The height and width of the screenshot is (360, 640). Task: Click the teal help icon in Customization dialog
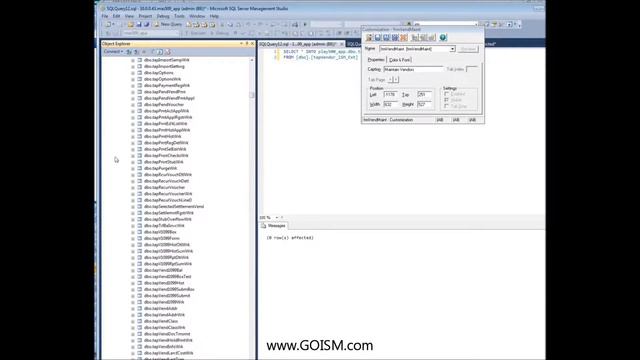point(443,38)
